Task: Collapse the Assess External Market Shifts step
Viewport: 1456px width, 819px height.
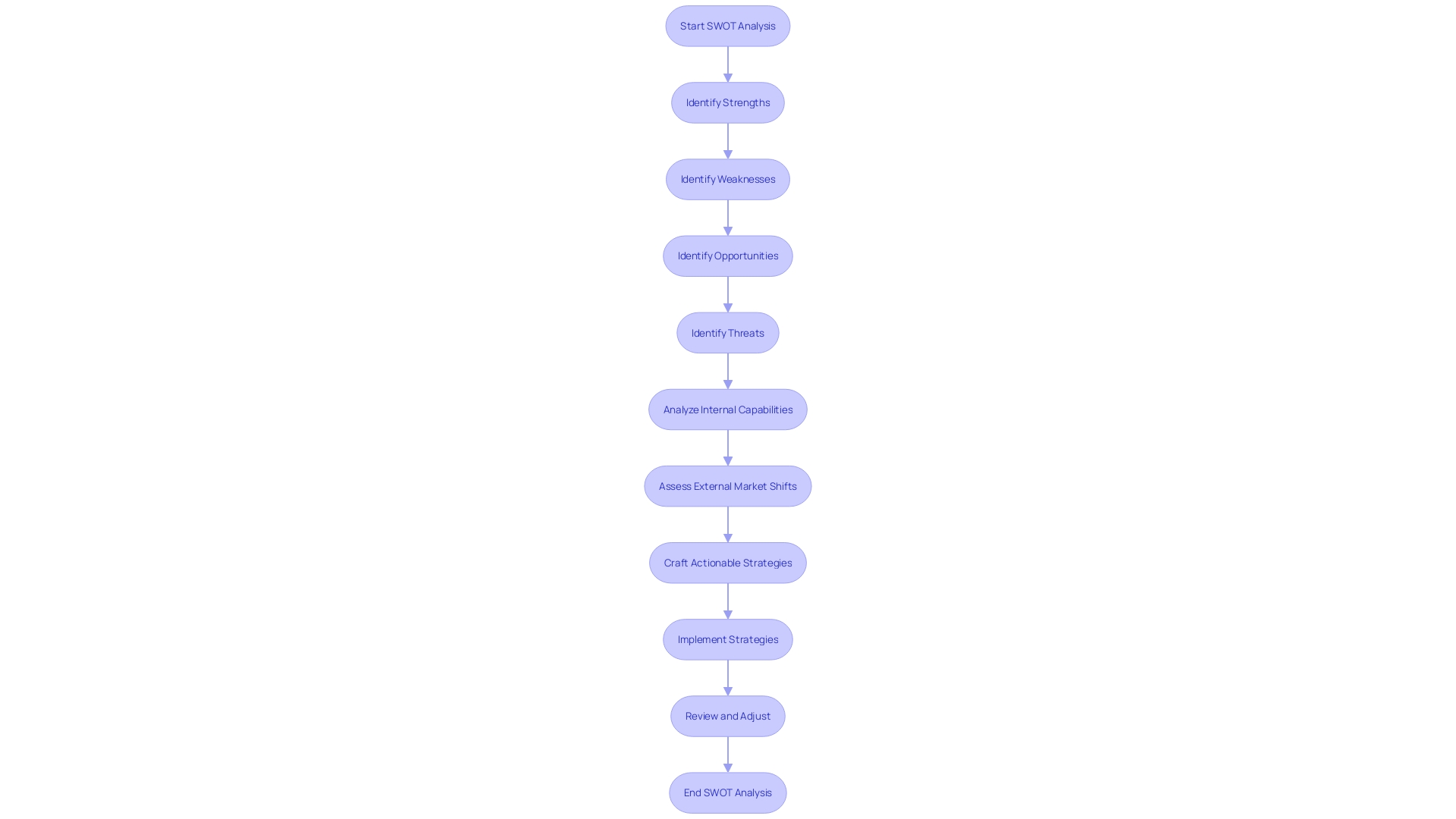Action: point(728,485)
